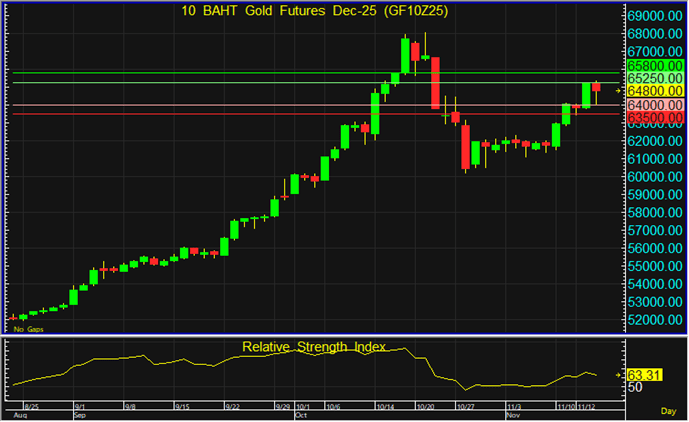689x422 pixels.
Task: Click the 10/14 date axis label
Action: (384, 407)
